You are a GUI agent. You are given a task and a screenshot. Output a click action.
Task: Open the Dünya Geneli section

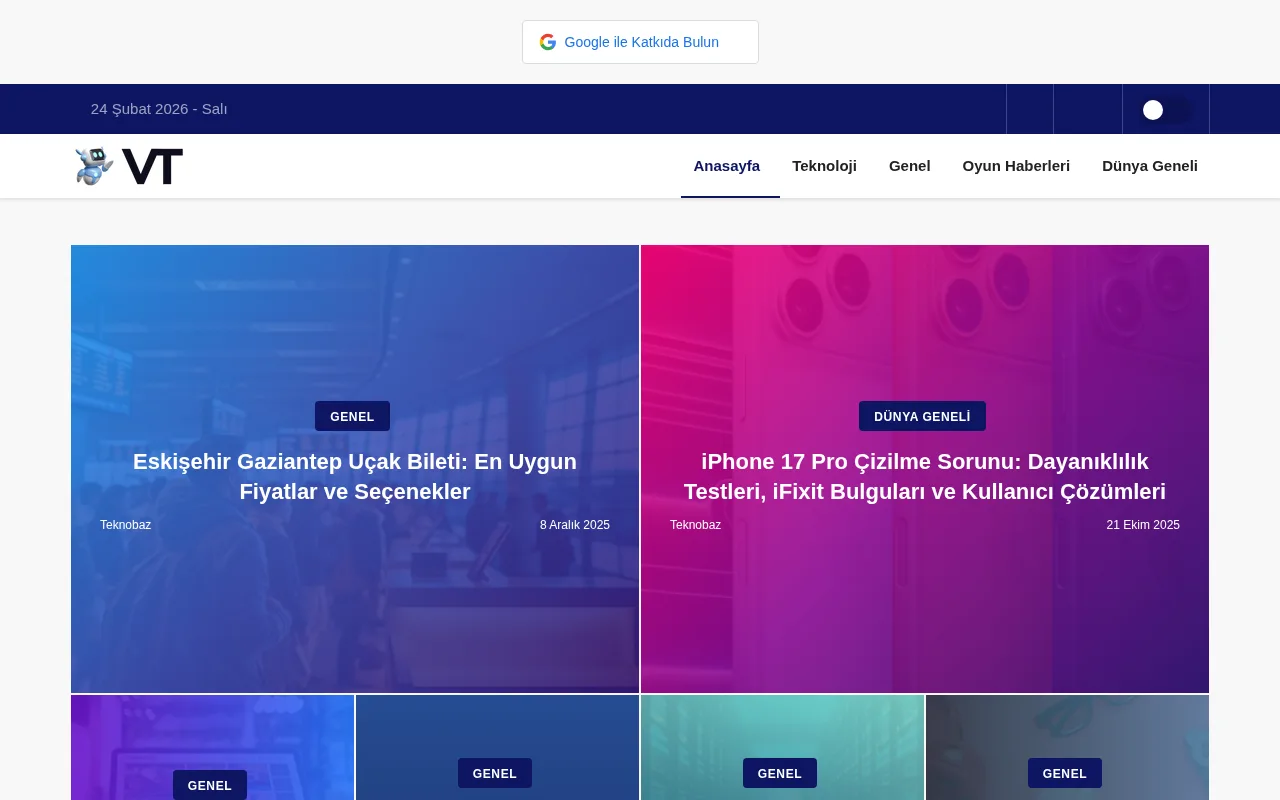[x=1150, y=166]
